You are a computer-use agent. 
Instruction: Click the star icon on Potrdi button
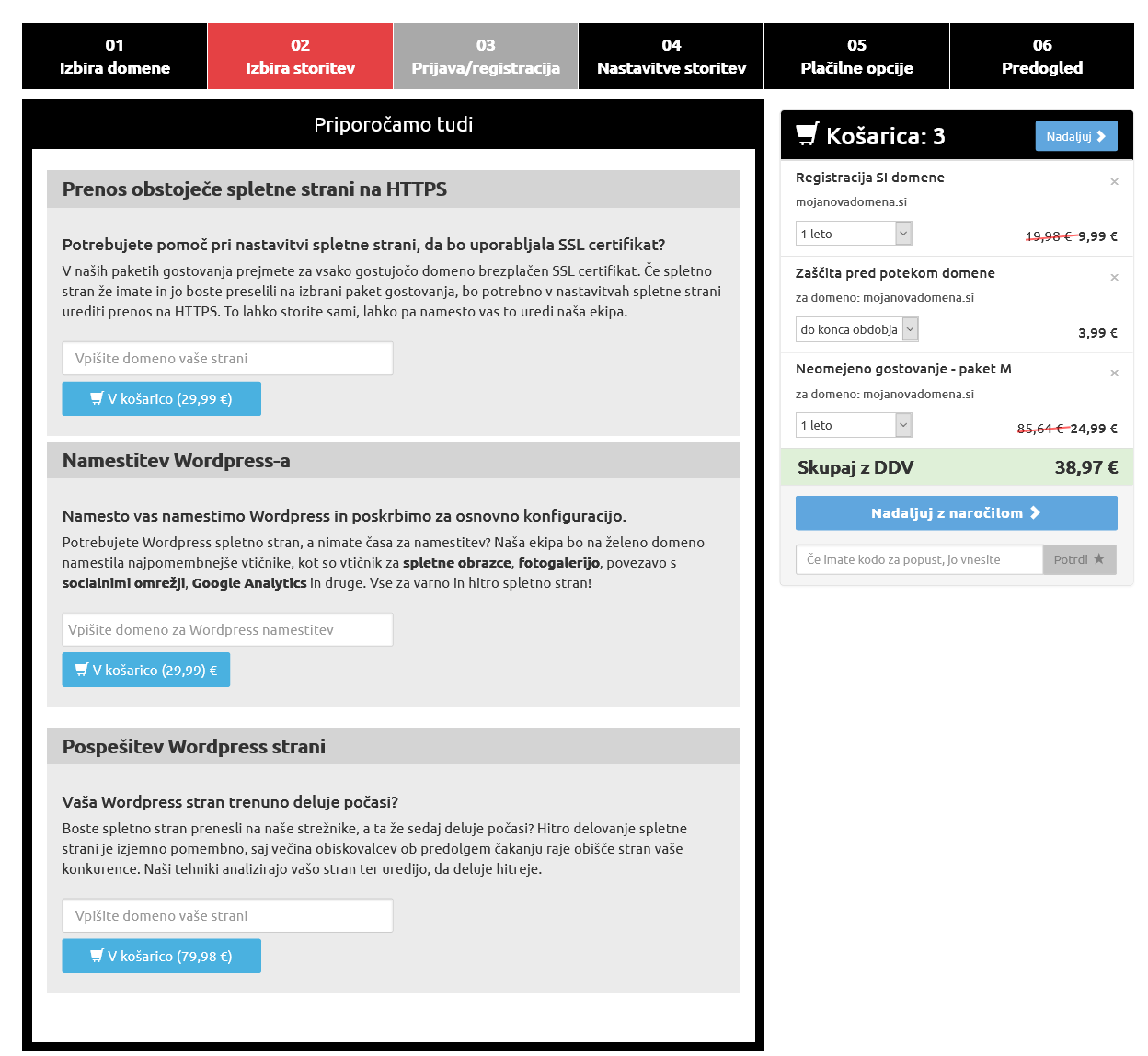point(1098,558)
